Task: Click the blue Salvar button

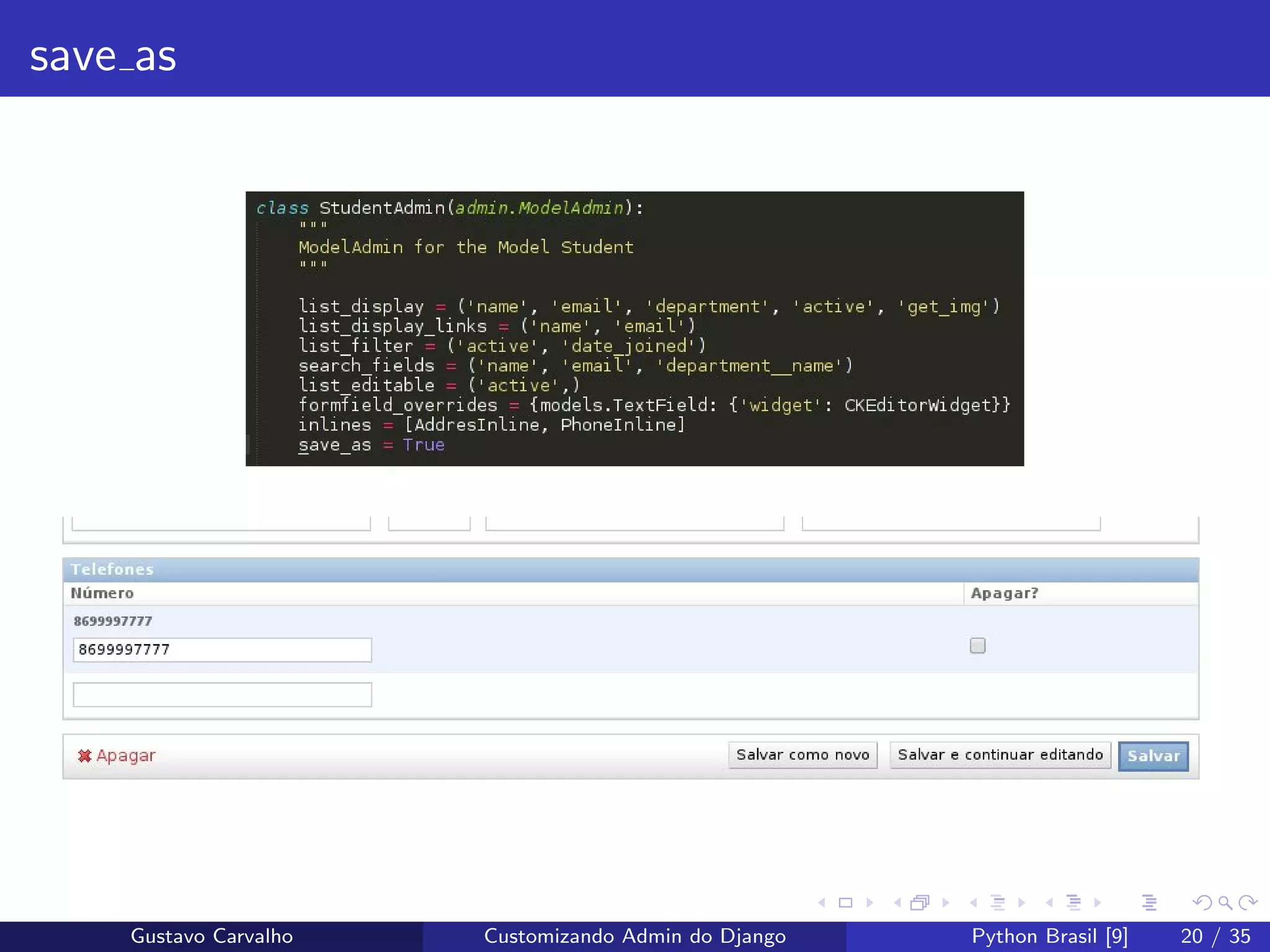Action: coord(1153,756)
